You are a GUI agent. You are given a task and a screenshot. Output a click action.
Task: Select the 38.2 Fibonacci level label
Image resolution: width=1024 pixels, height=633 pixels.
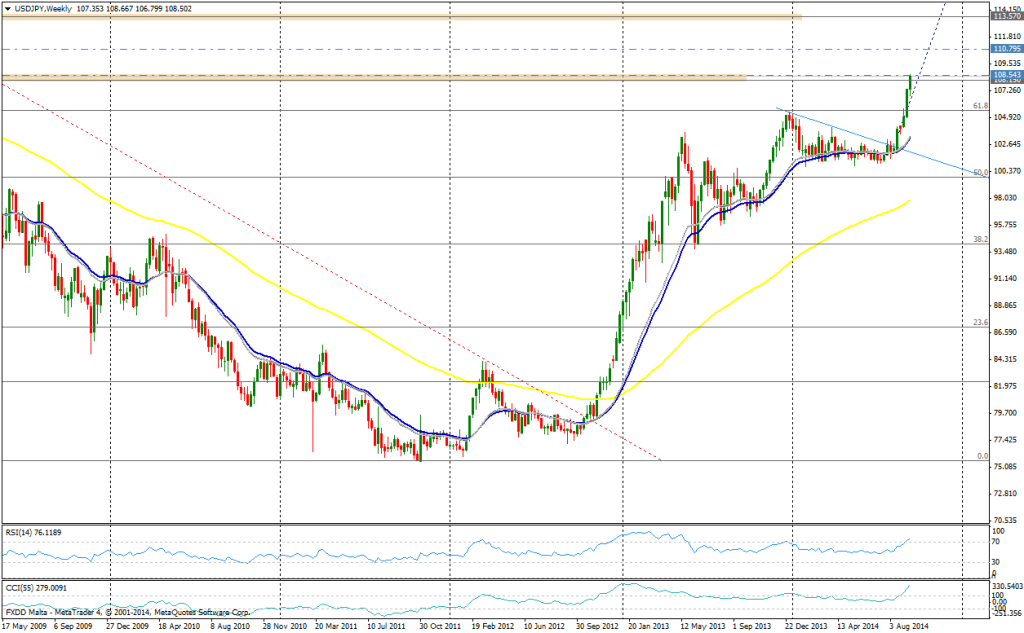(x=980, y=239)
